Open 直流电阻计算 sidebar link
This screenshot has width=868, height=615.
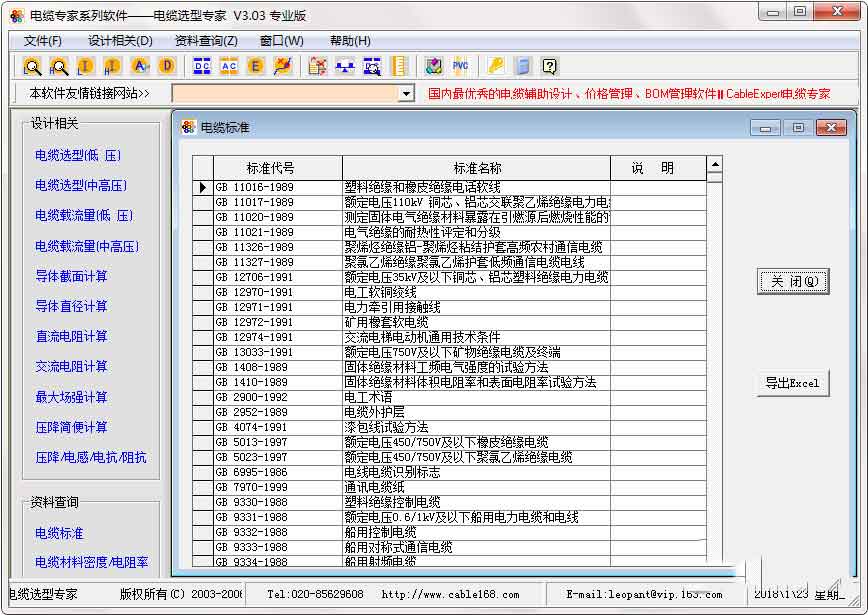pos(71,337)
